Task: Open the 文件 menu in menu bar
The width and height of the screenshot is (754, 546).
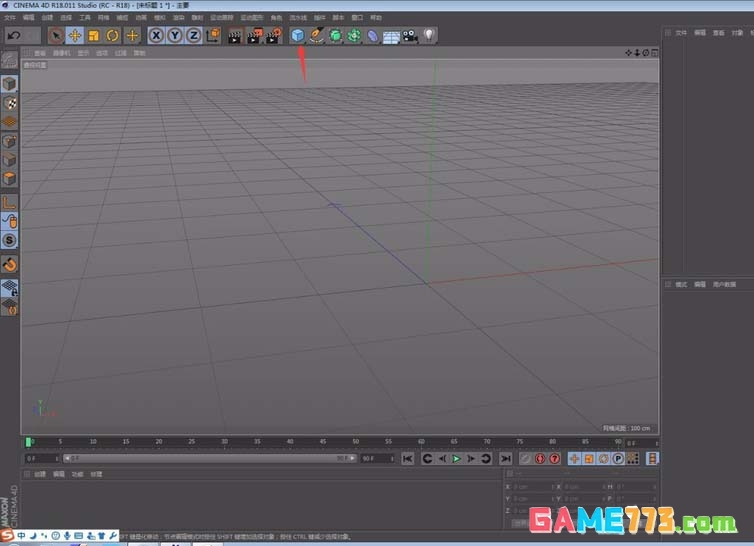Action: tap(9, 17)
